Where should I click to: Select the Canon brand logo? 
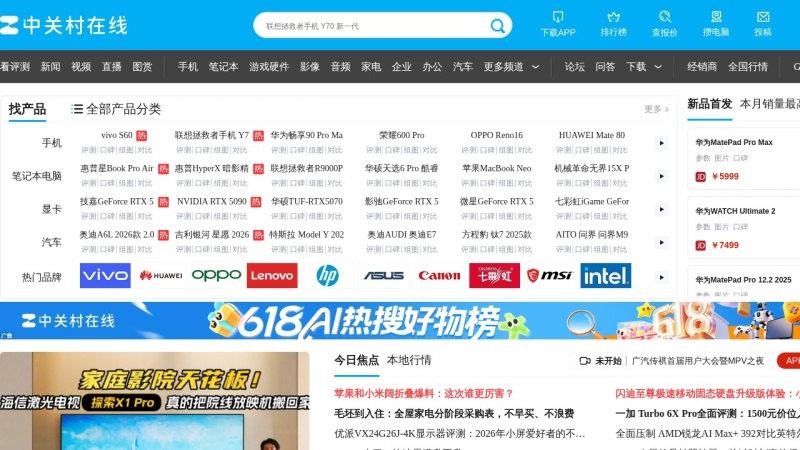tap(439, 276)
